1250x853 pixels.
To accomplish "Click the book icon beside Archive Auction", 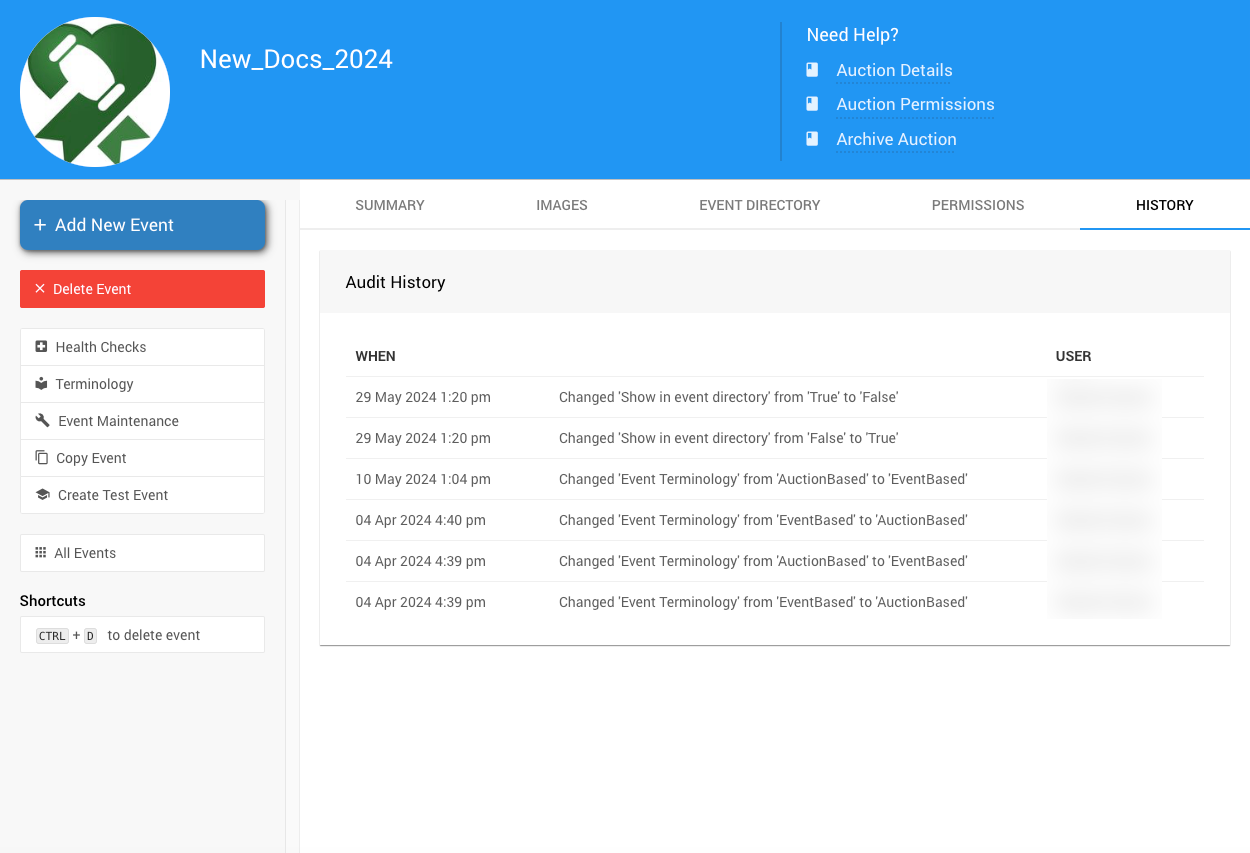I will tap(812, 139).
